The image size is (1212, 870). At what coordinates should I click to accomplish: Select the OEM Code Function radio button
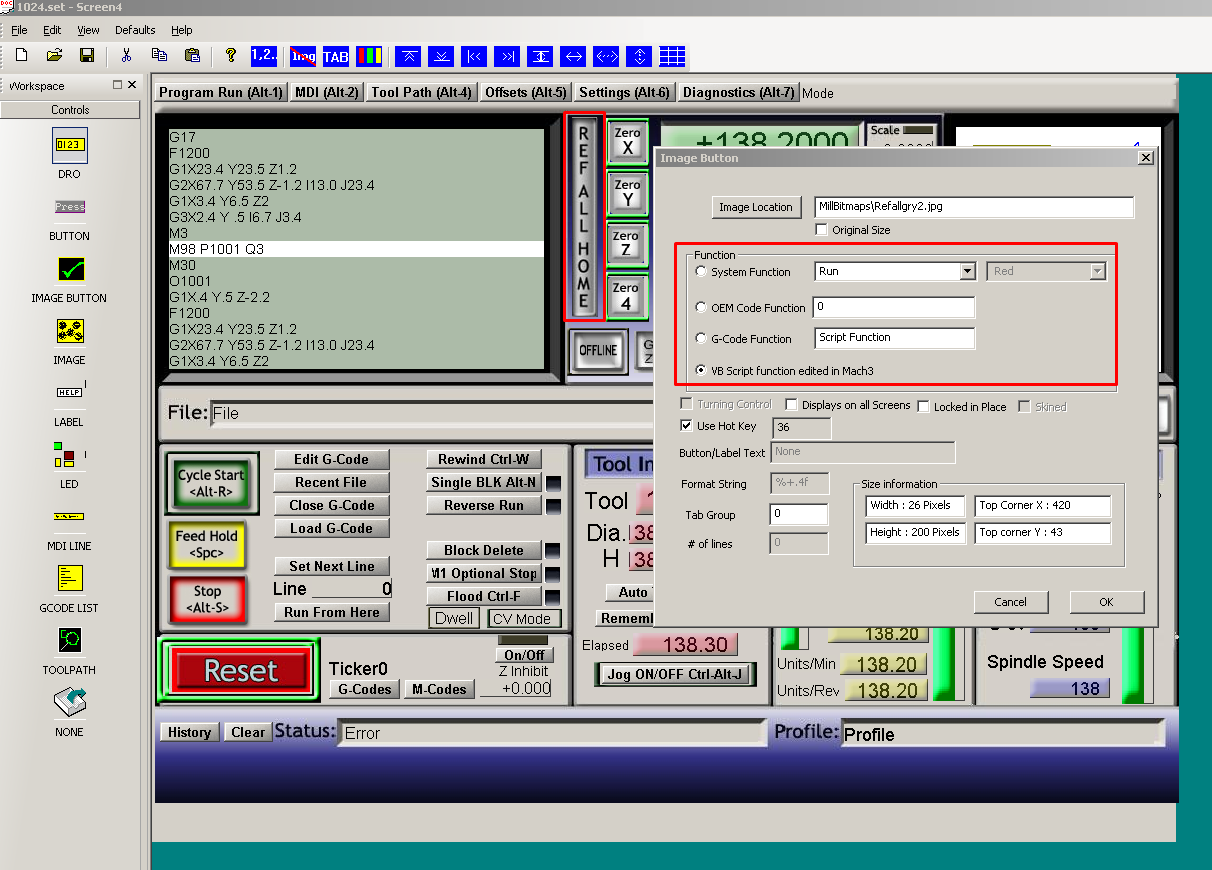point(700,307)
